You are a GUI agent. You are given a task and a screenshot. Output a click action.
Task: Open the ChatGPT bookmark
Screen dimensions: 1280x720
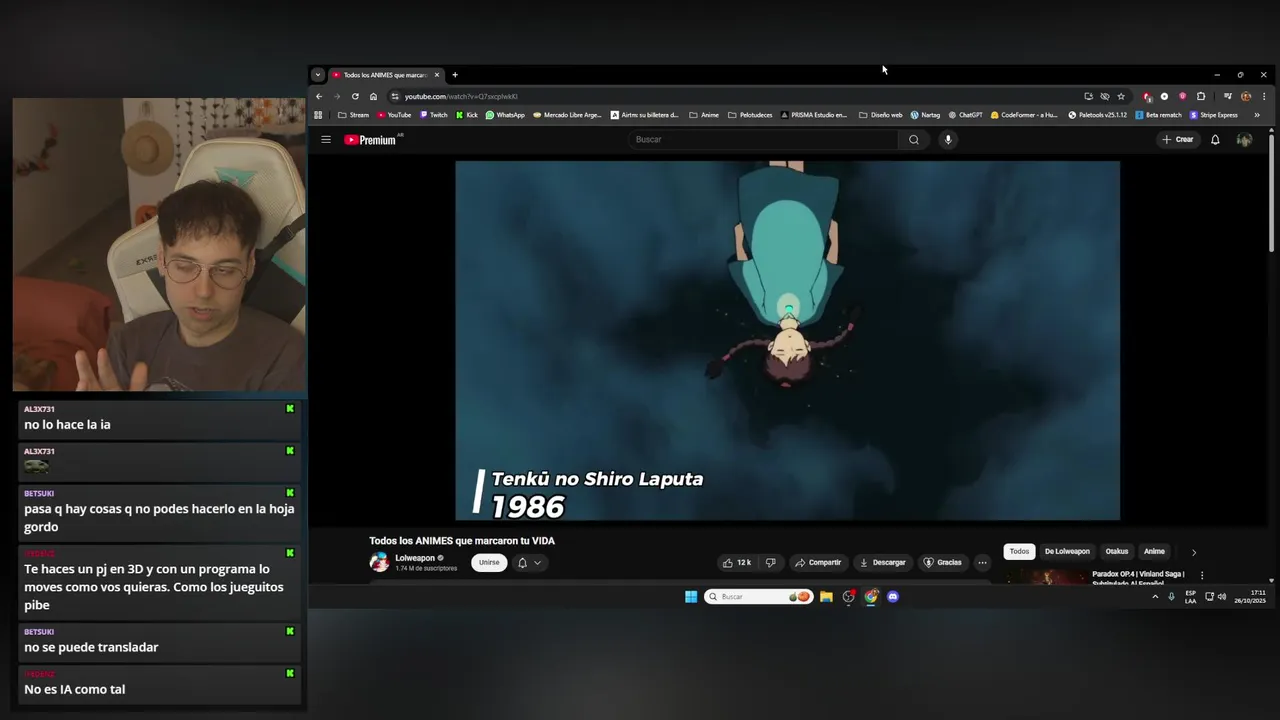pos(966,115)
